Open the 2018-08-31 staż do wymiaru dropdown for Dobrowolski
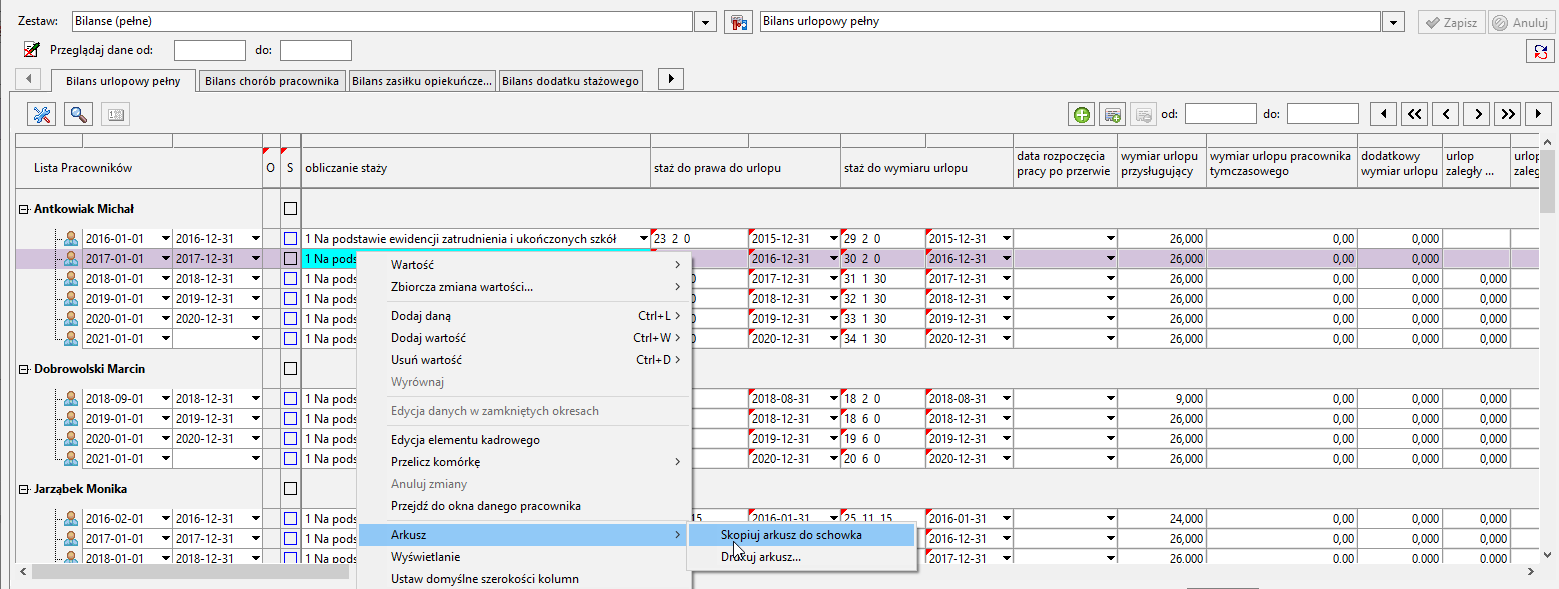 coord(1006,399)
